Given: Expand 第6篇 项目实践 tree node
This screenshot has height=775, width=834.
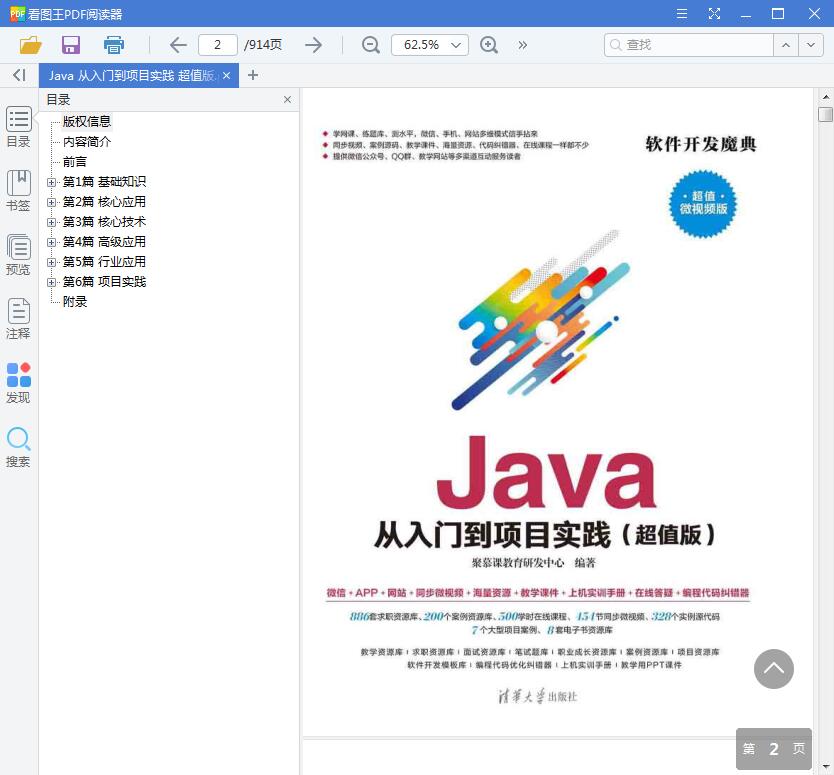Looking at the screenshot, I should (51, 282).
